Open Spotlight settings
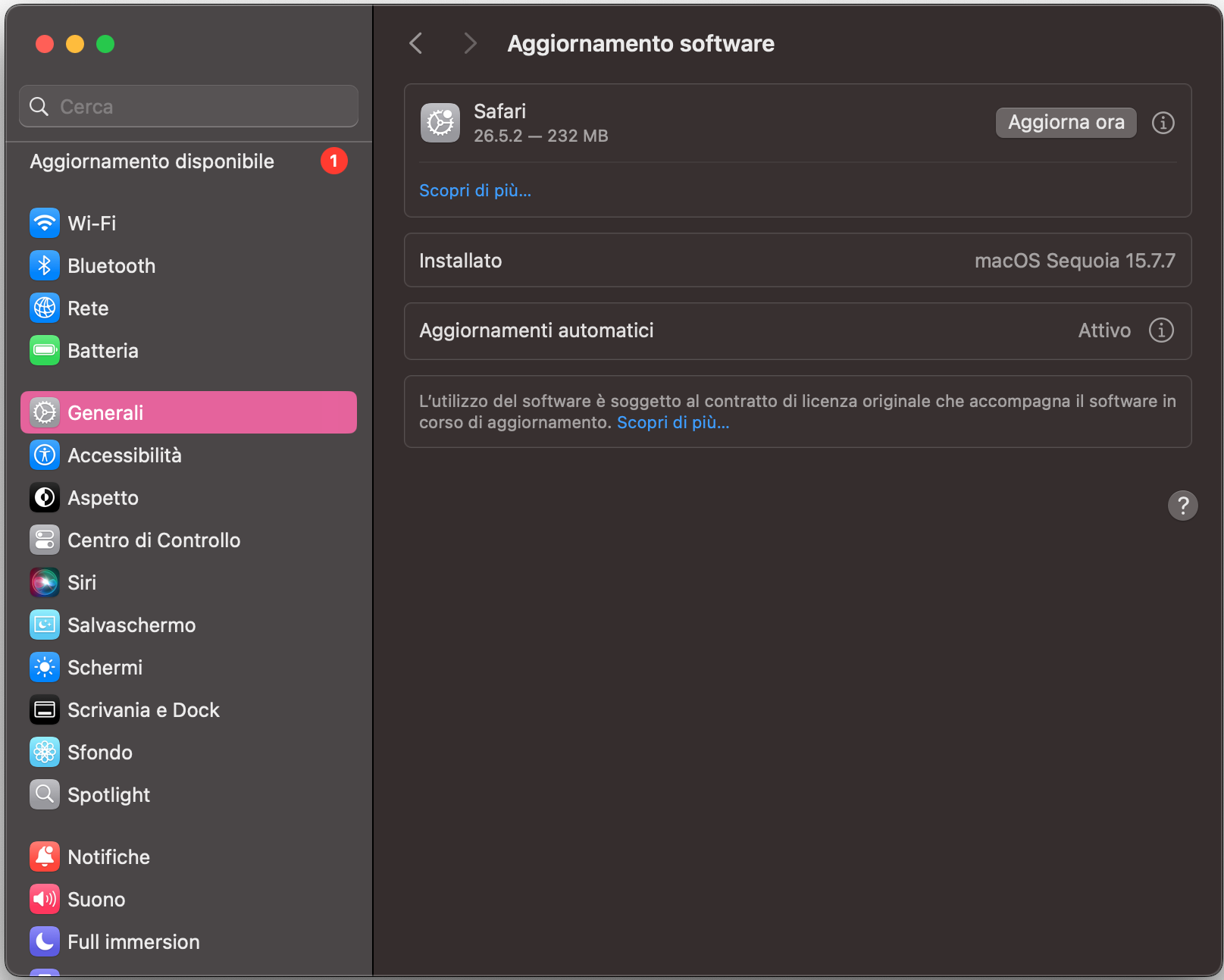 coord(189,794)
